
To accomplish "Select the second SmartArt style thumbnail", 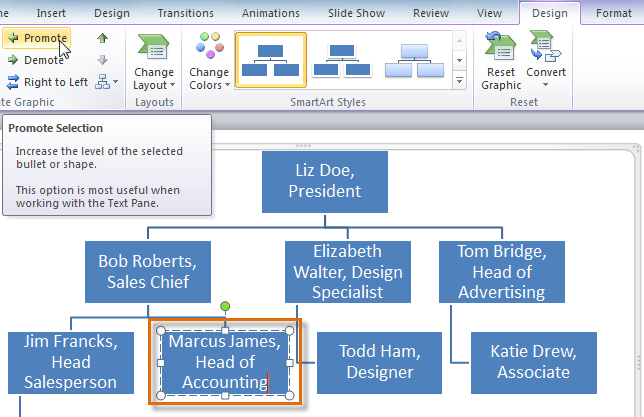I will tap(341, 59).
